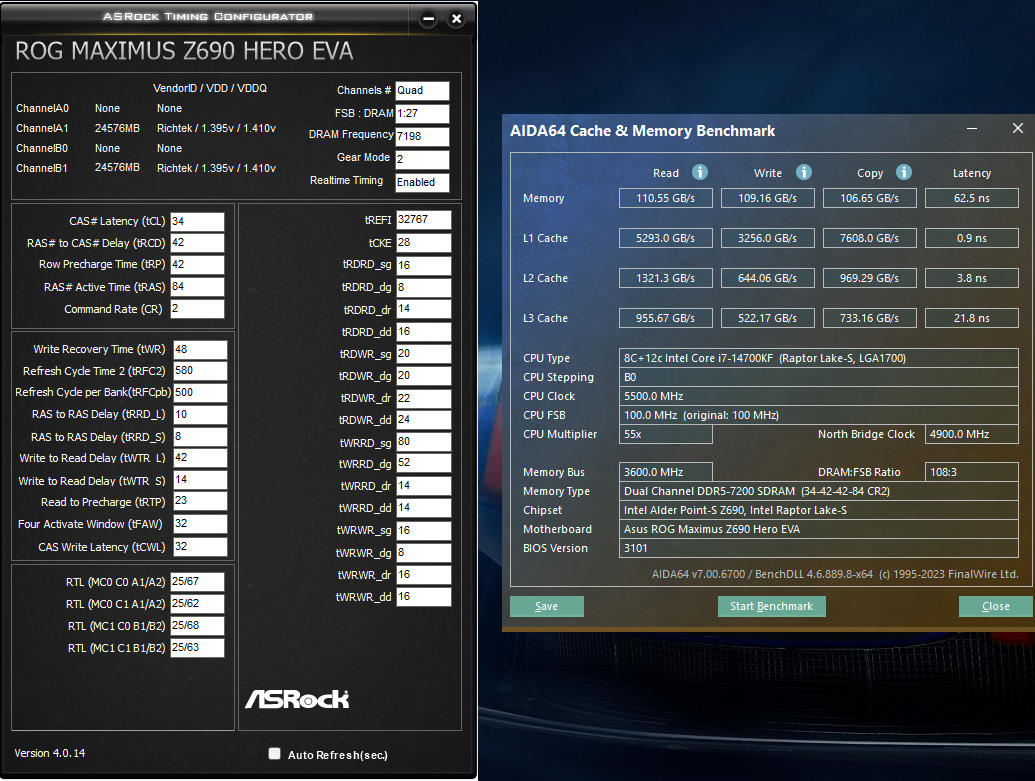Minimize the AIDA64 benchmark window

(x=972, y=129)
